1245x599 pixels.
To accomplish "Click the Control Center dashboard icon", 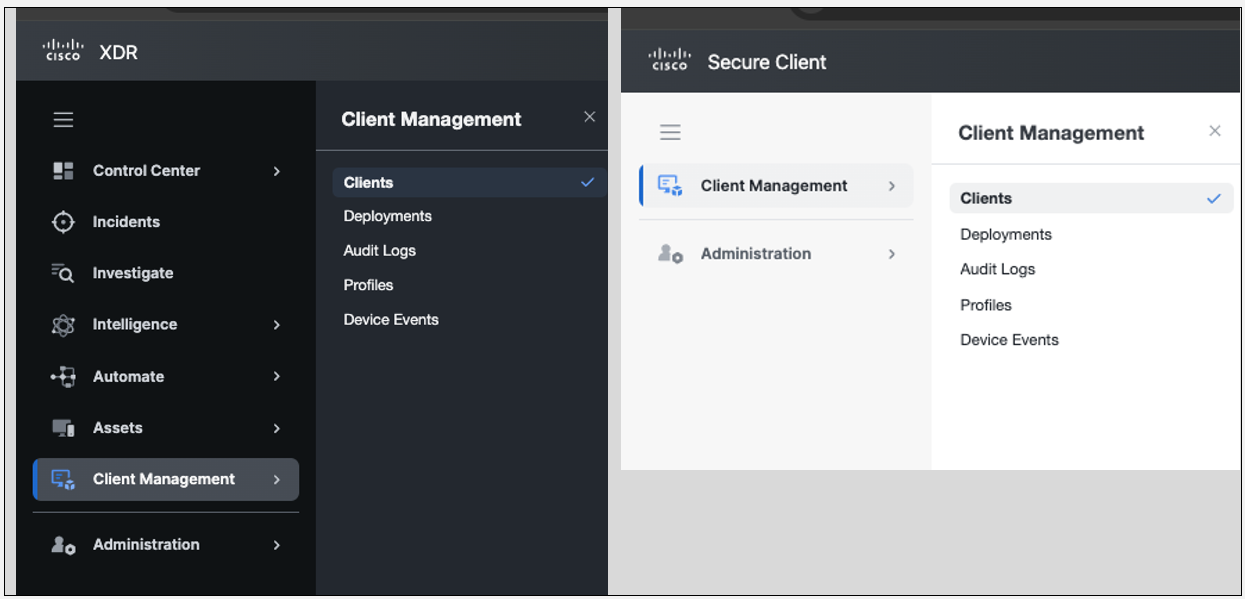I will coord(63,171).
